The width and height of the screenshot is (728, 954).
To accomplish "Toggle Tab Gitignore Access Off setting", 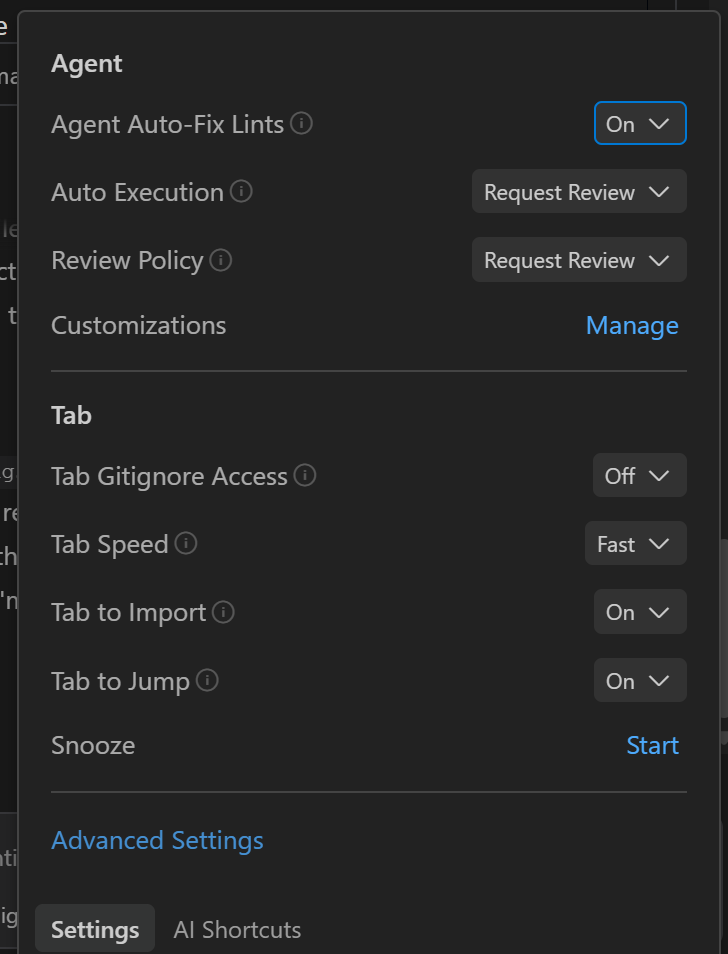I will pos(639,476).
